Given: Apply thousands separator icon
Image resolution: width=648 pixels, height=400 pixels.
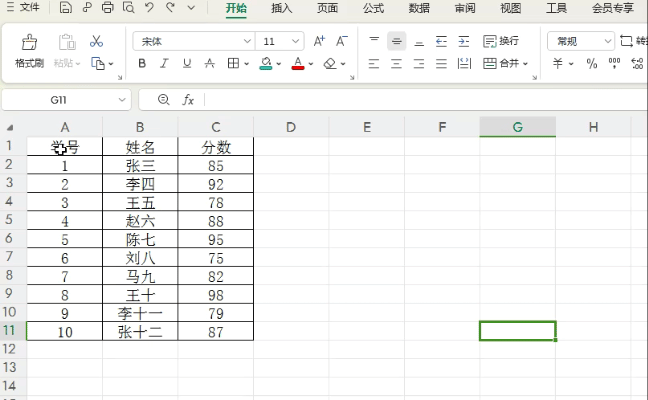Looking at the screenshot, I should [x=615, y=63].
